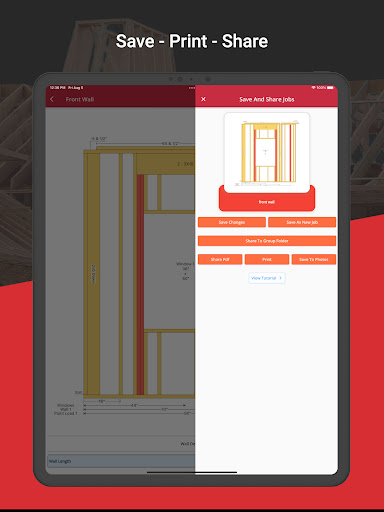384x512 pixels.
Task: Open the three-dot menu in status bar
Action: coord(192,88)
